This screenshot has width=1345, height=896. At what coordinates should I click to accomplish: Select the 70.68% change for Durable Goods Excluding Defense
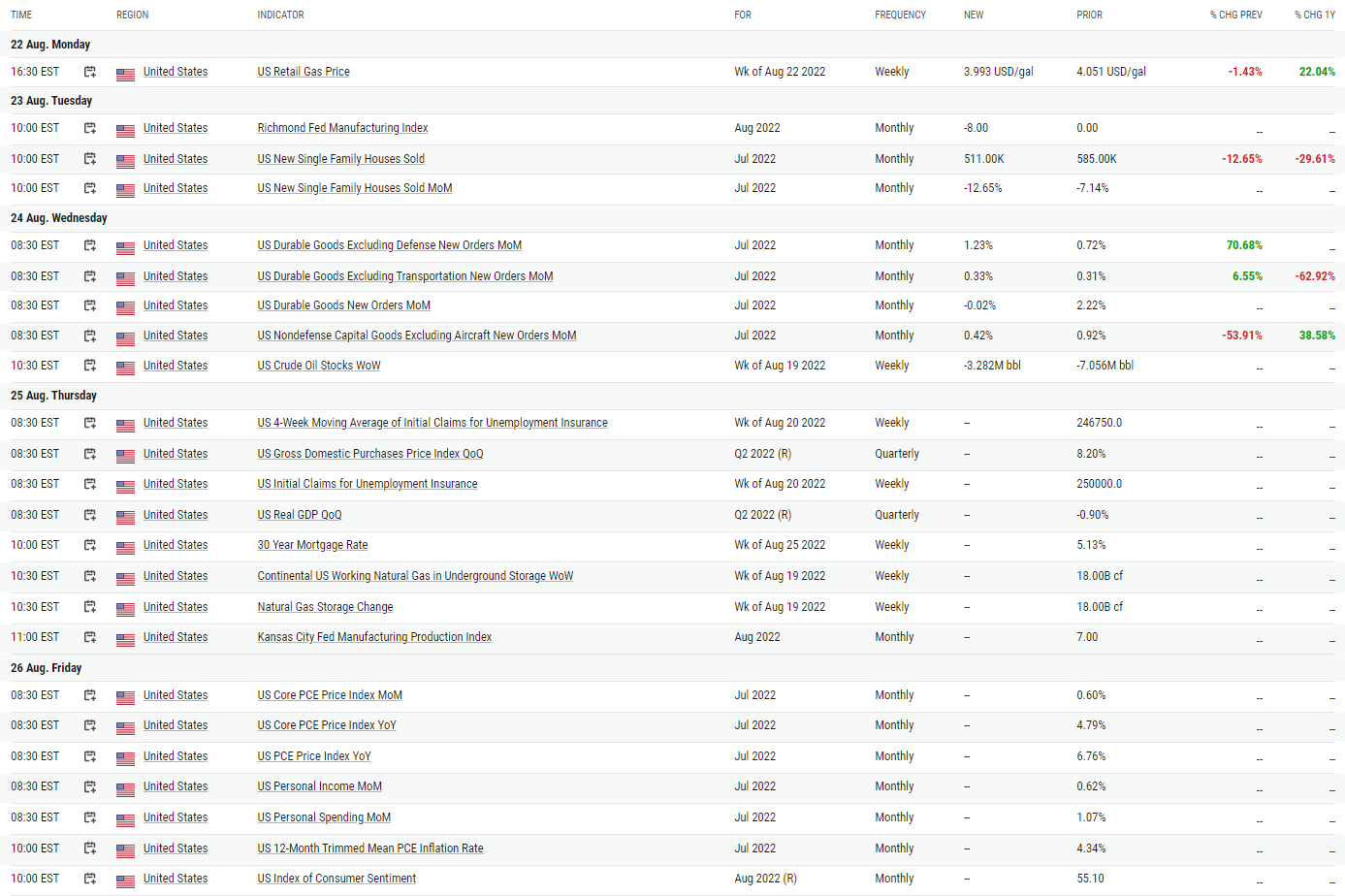click(1244, 245)
